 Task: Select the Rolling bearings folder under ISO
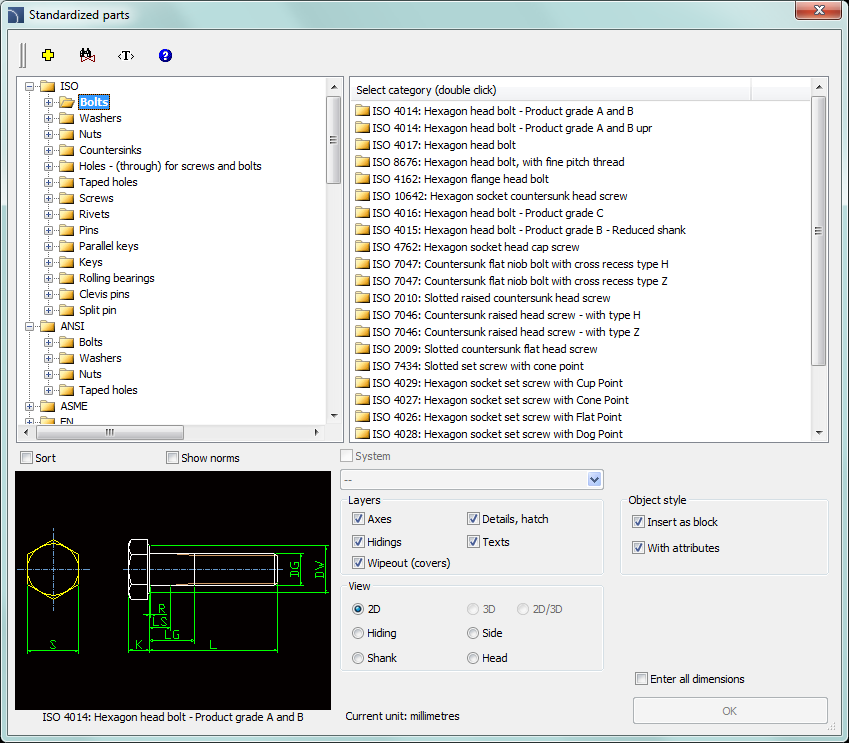coord(116,278)
